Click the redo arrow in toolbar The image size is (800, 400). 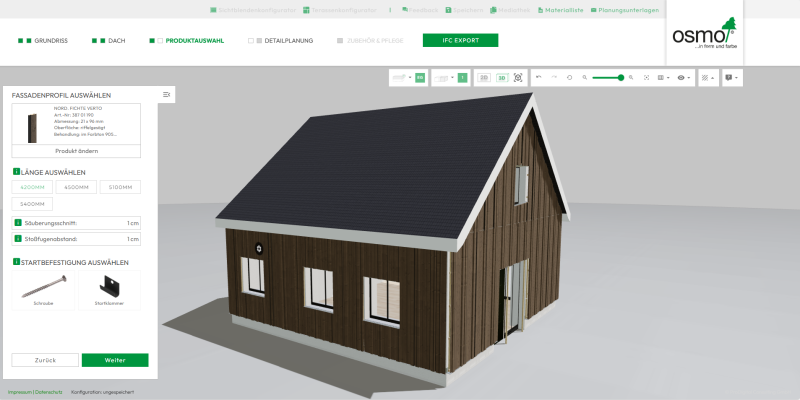(x=553, y=77)
